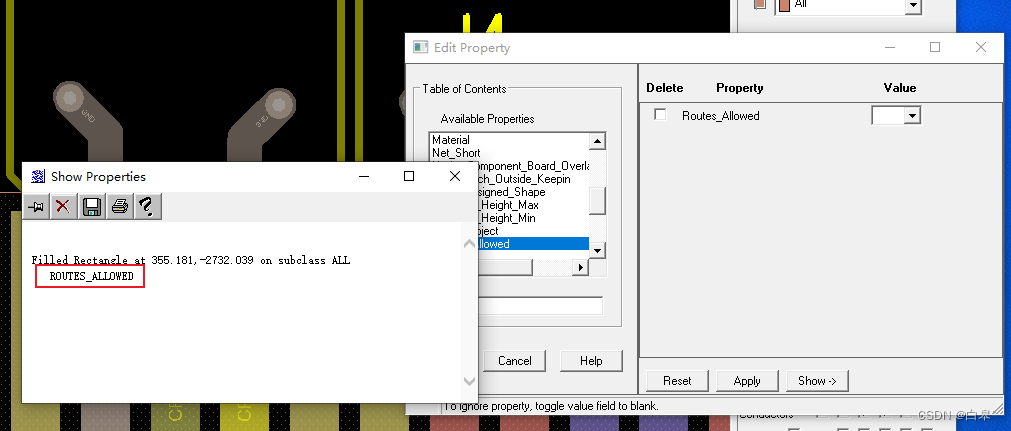Maximize the Show Properties window
The width and height of the screenshot is (1011, 431).
409,176
